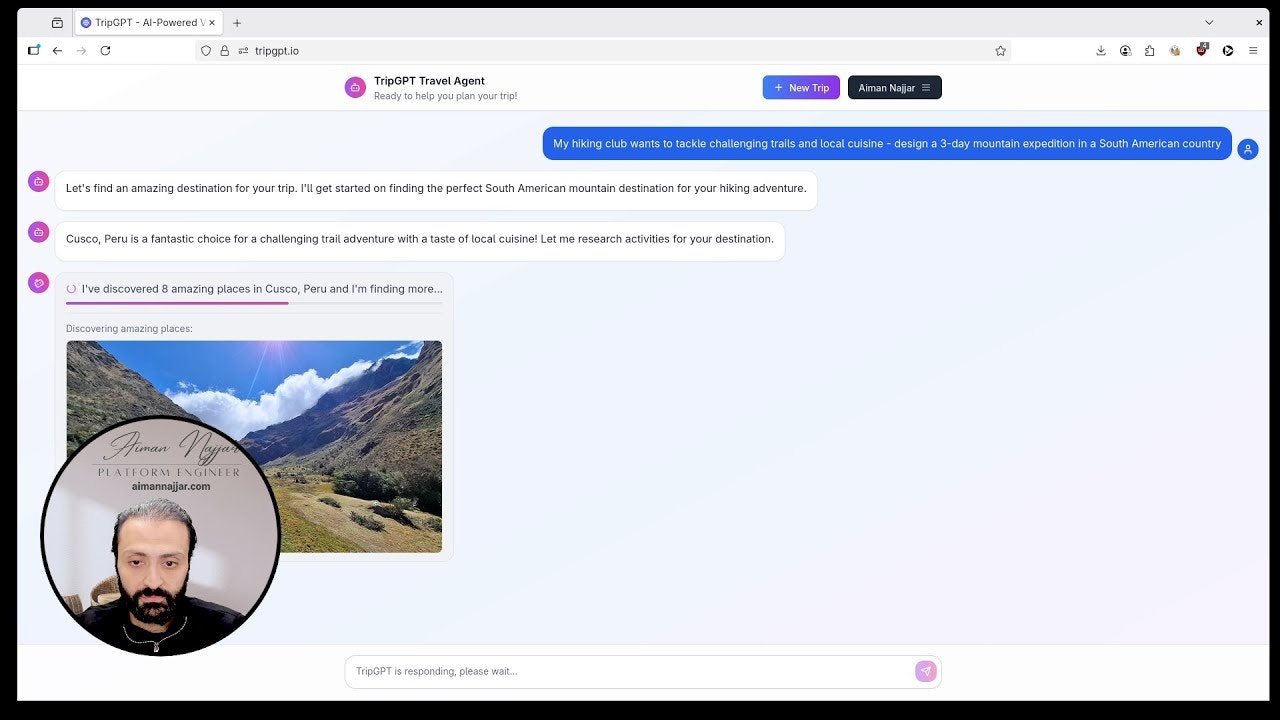
Task: Open the browser account profile icon
Action: pos(1125,51)
